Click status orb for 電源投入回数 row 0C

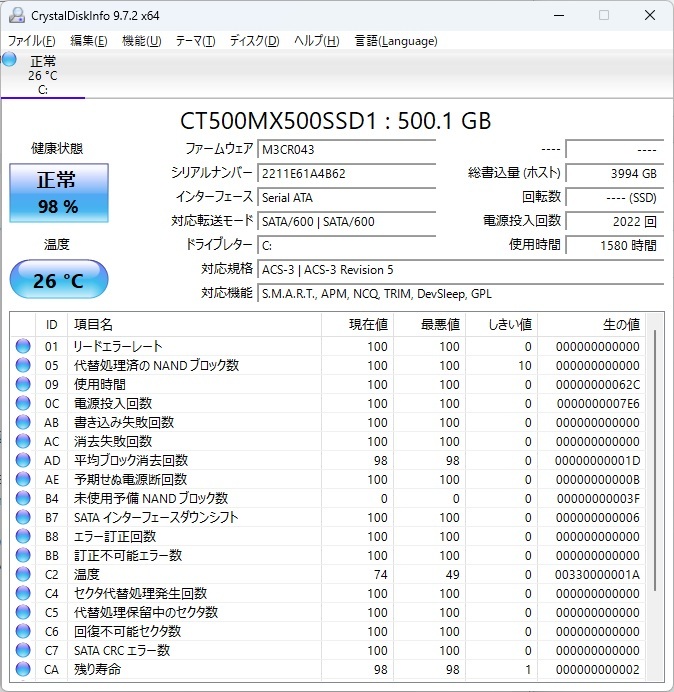(x=23, y=404)
